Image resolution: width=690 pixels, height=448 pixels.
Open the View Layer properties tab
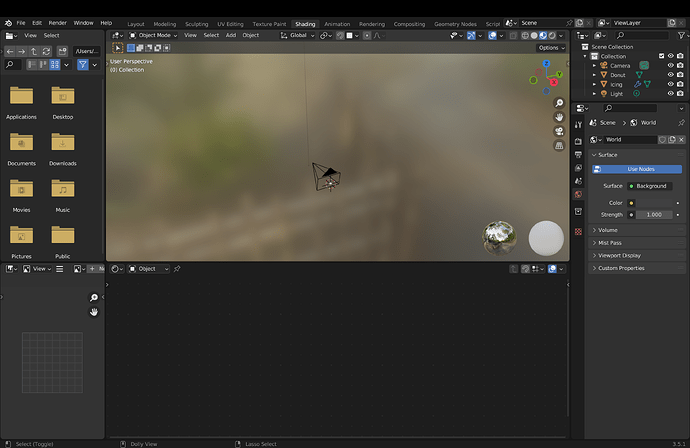[x=578, y=168]
